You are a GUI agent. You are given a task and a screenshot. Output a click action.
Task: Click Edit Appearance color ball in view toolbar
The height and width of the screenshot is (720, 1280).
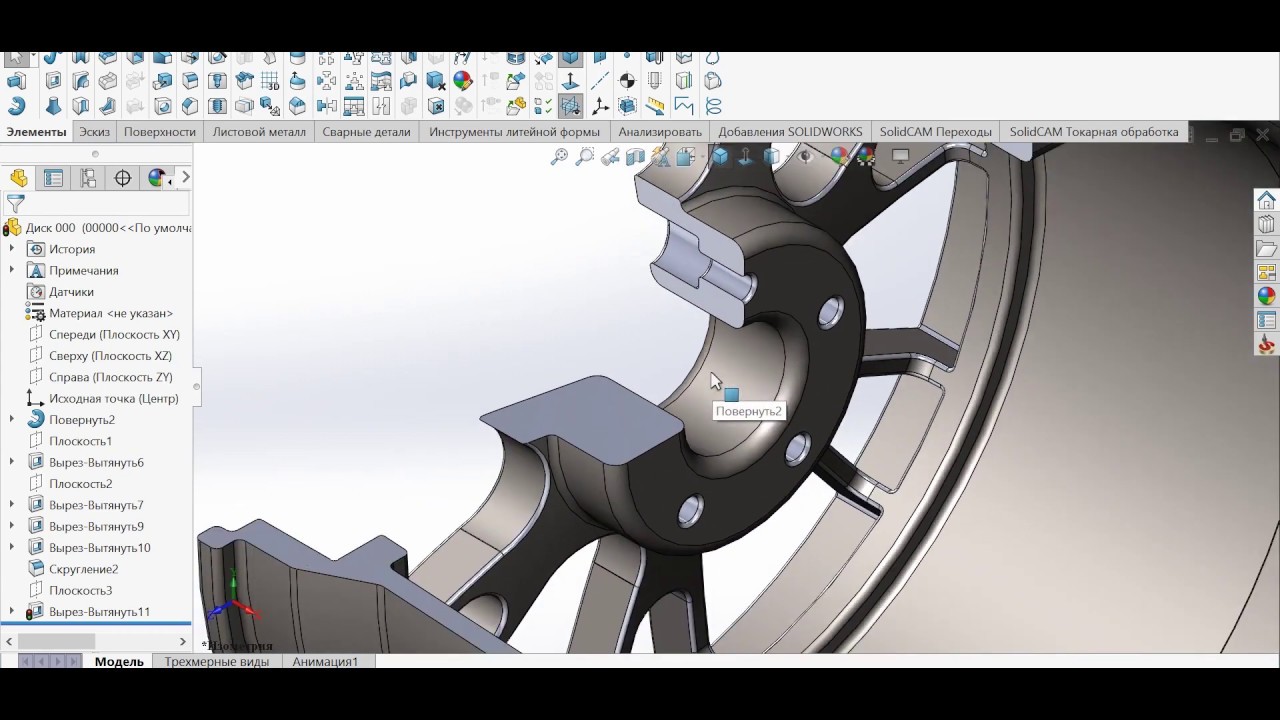click(839, 156)
